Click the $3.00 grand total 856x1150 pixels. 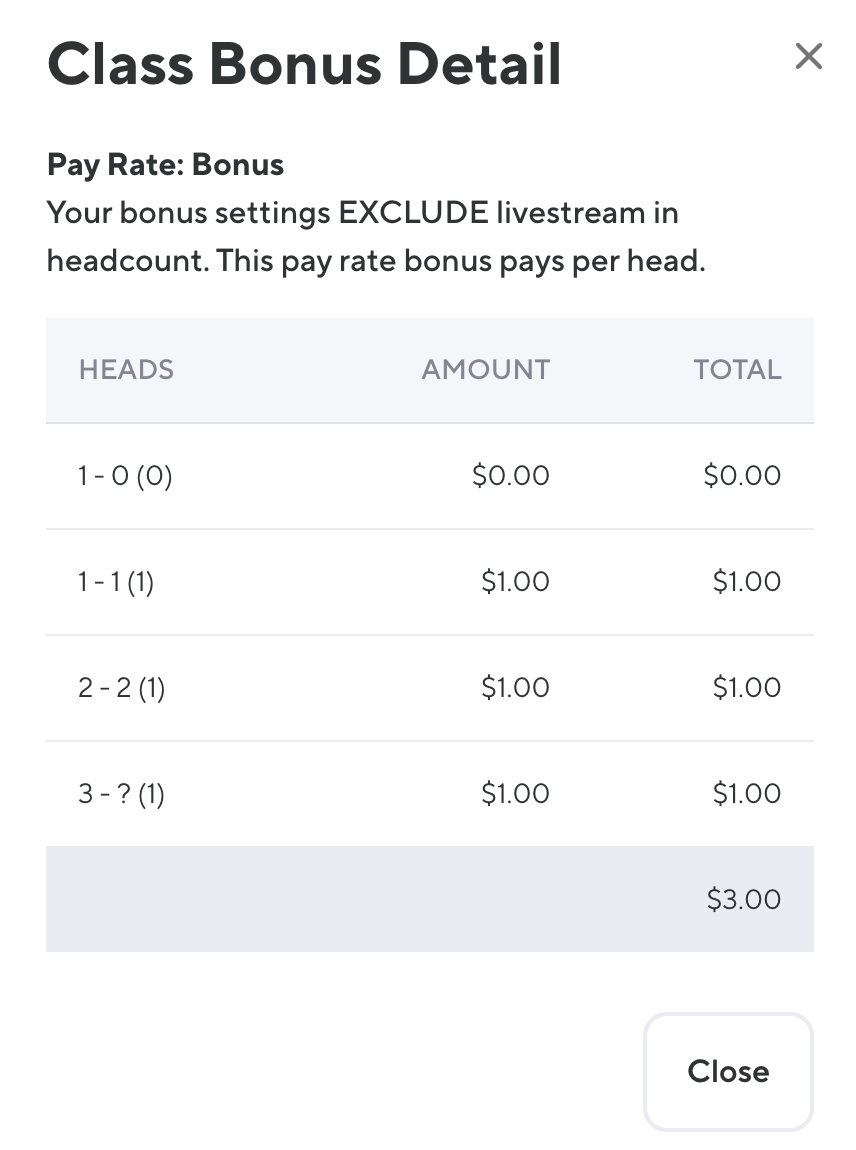coord(743,900)
